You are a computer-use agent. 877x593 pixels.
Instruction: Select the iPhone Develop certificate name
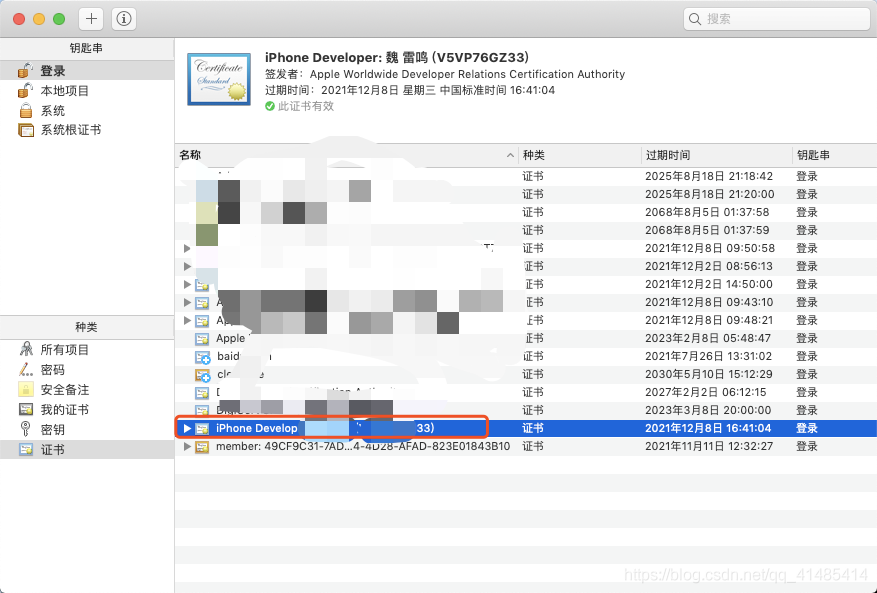coord(257,428)
